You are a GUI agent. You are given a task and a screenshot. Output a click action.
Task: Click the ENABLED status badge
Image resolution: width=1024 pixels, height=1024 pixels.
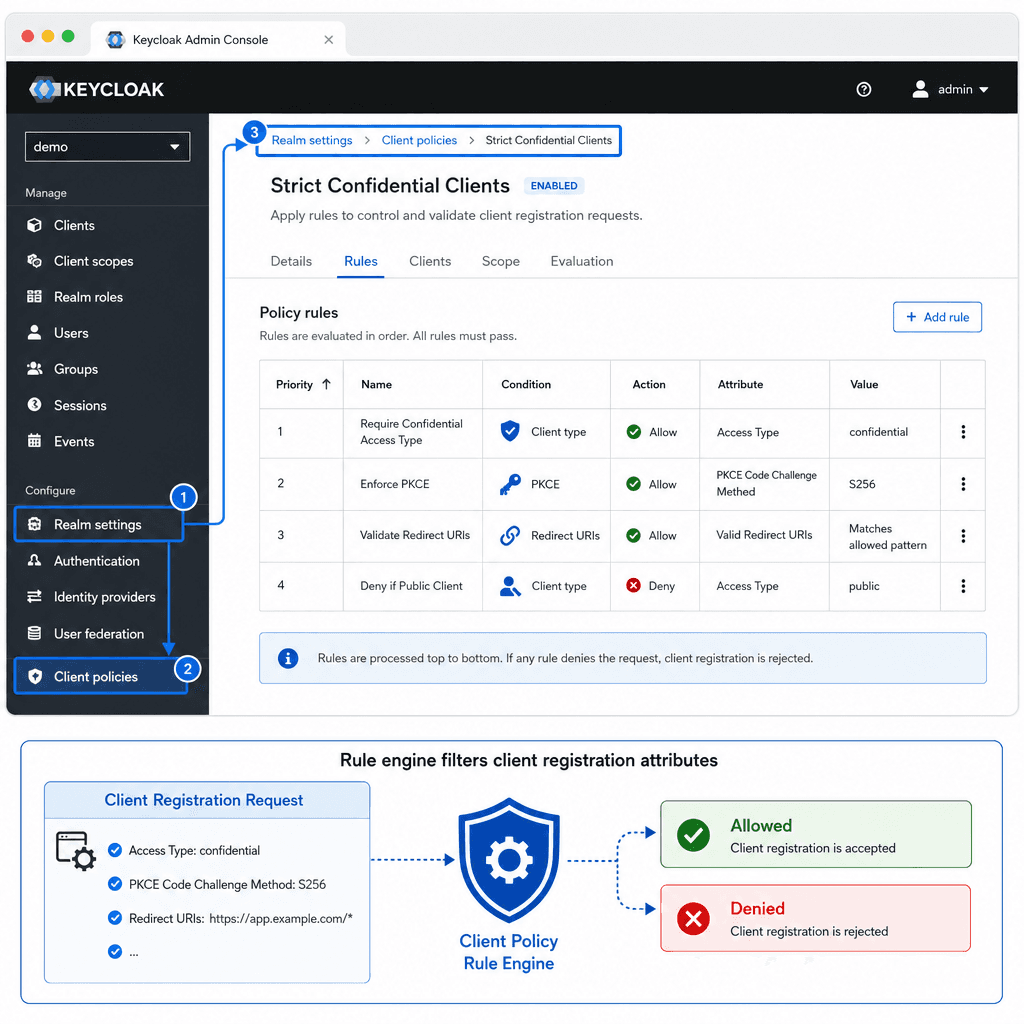coord(554,185)
